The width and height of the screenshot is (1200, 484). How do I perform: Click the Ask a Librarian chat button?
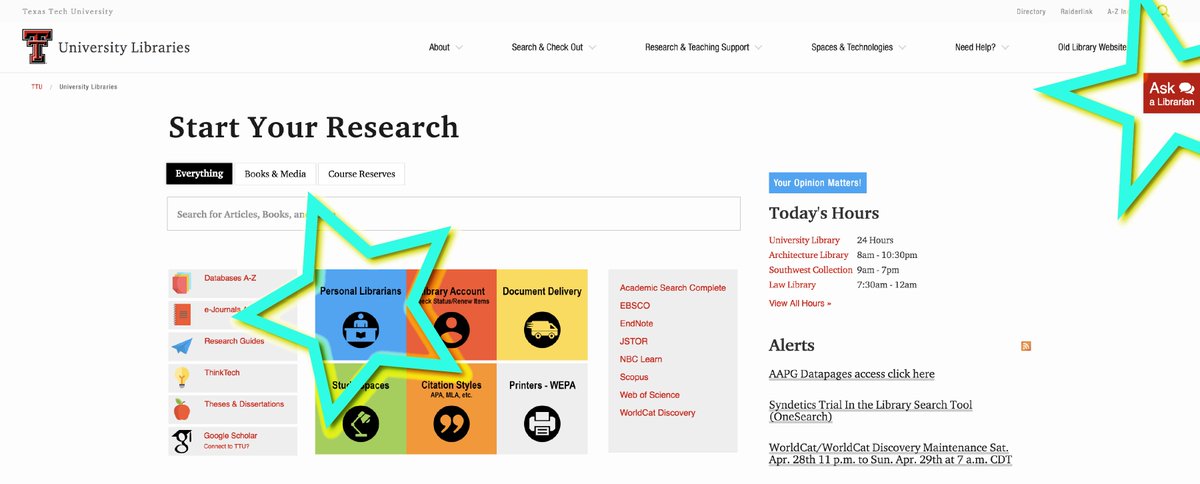1171,94
